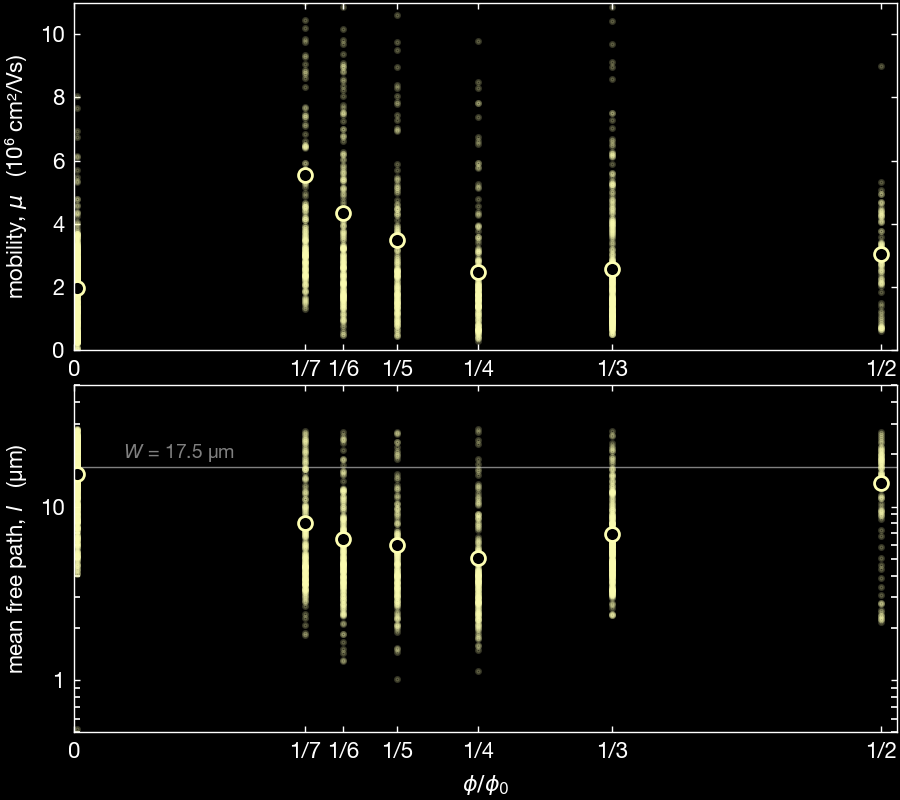Viewport: 900px width, 800px height.
Task: Click the ϕ/ϕ0 x-axis label at bottom
Action: pyautogui.click(x=485, y=784)
